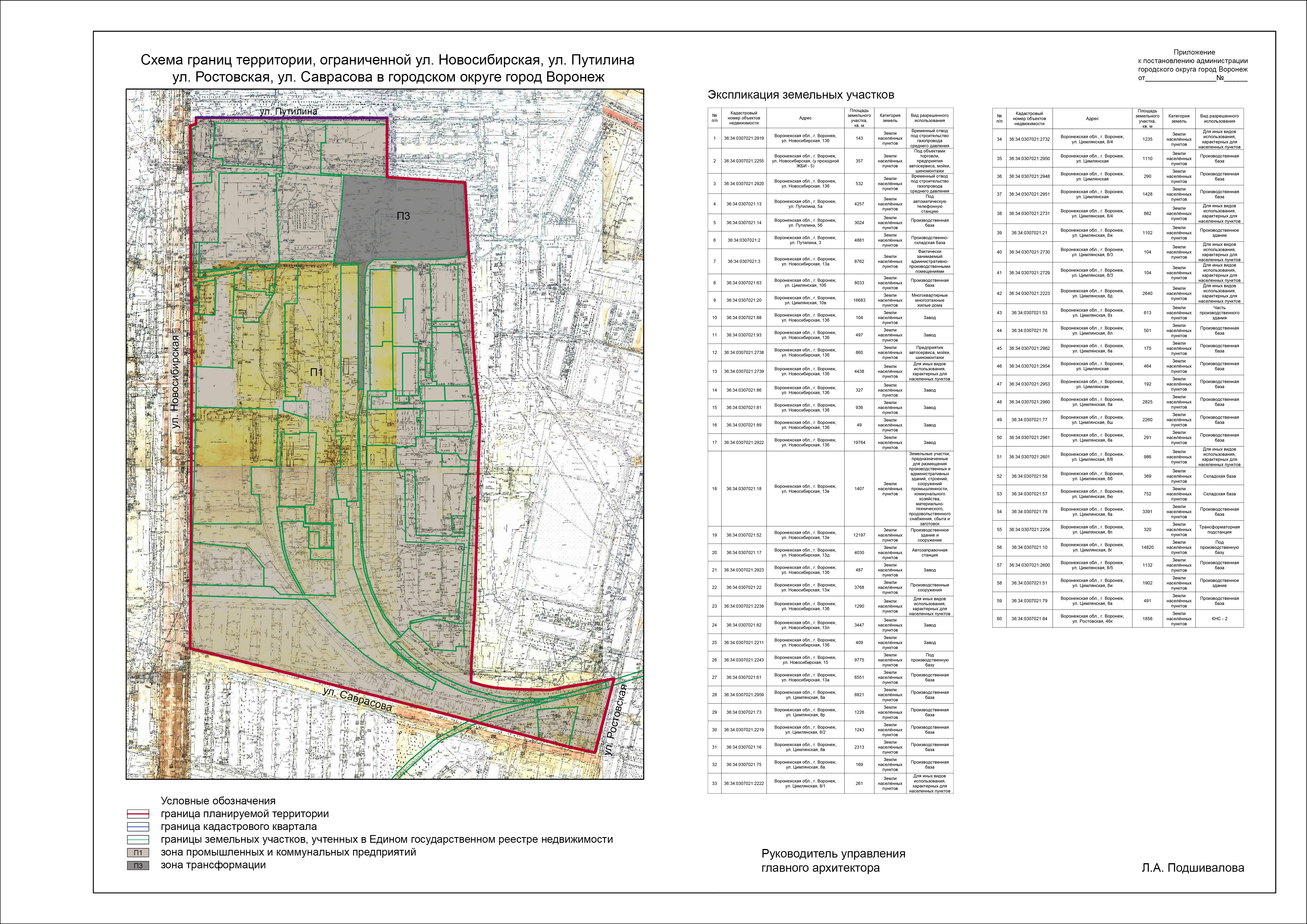Click row 60 'КНС - 2' cell
The width and height of the screenshot is (1307, 924).
[x=1219, y=618]
